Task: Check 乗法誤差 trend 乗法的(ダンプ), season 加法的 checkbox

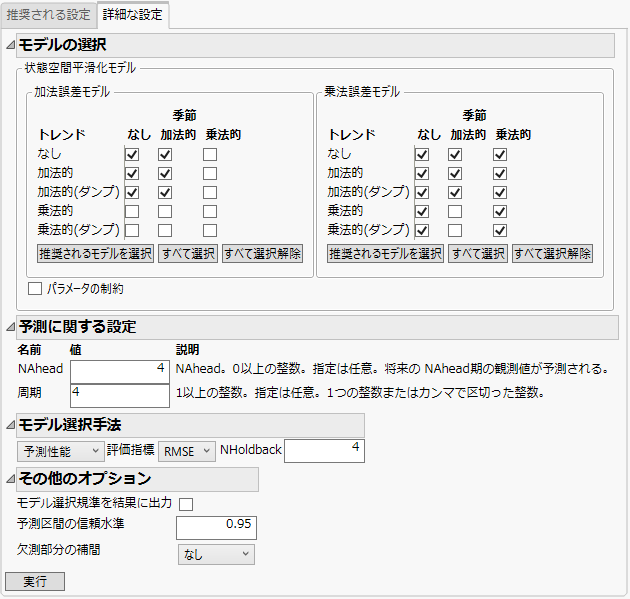Action: [x=455, y=231]
